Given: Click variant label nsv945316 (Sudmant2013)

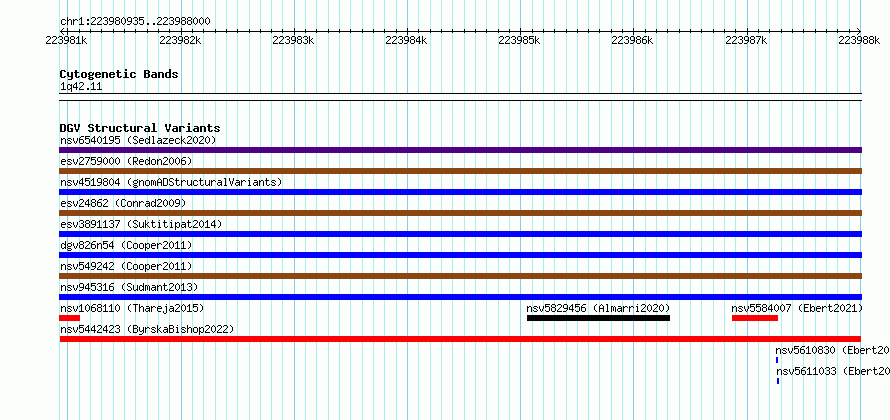Looking at the screenshot, I should (x=129, y=287).
